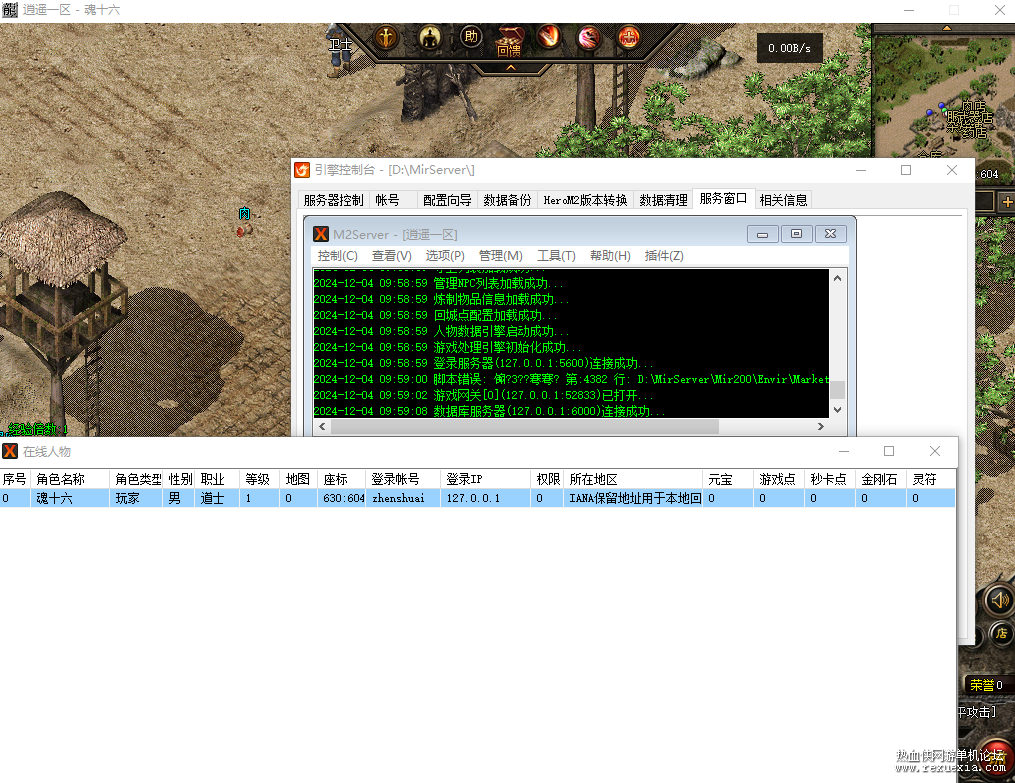Viewport: 1015px width, 783px height.
Task: Open the character silhouette icon in game bar
Action: click(430, 38)
